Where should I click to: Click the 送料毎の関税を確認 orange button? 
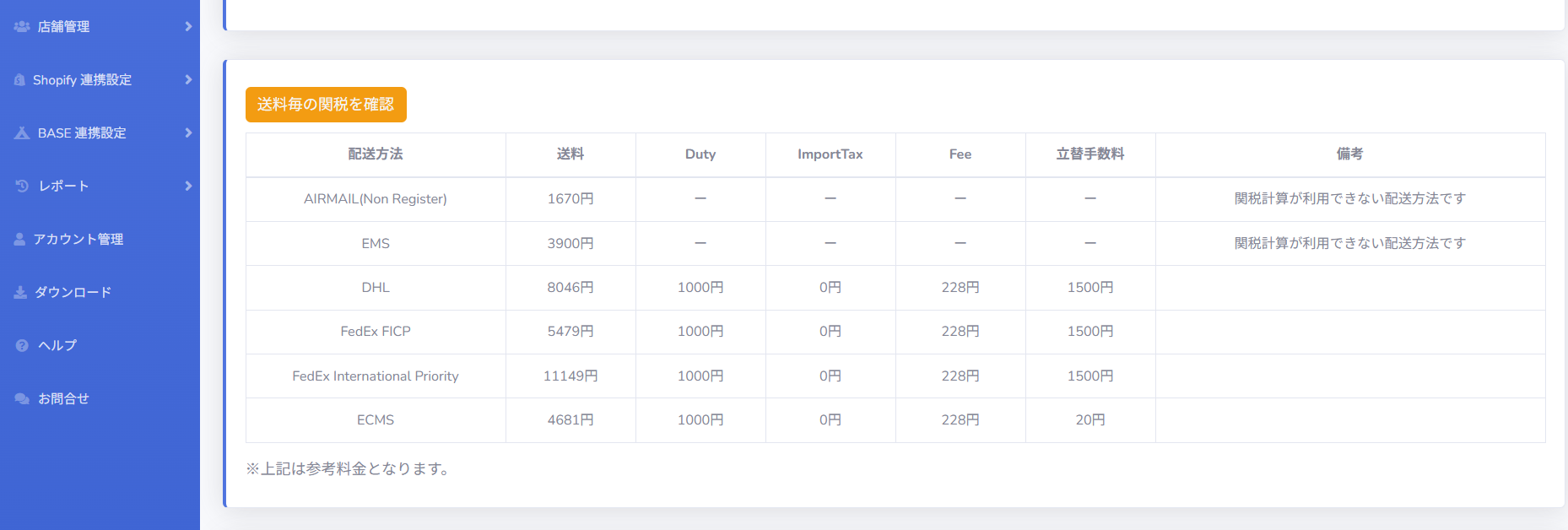pyautogui.click(x=326, y=105)
